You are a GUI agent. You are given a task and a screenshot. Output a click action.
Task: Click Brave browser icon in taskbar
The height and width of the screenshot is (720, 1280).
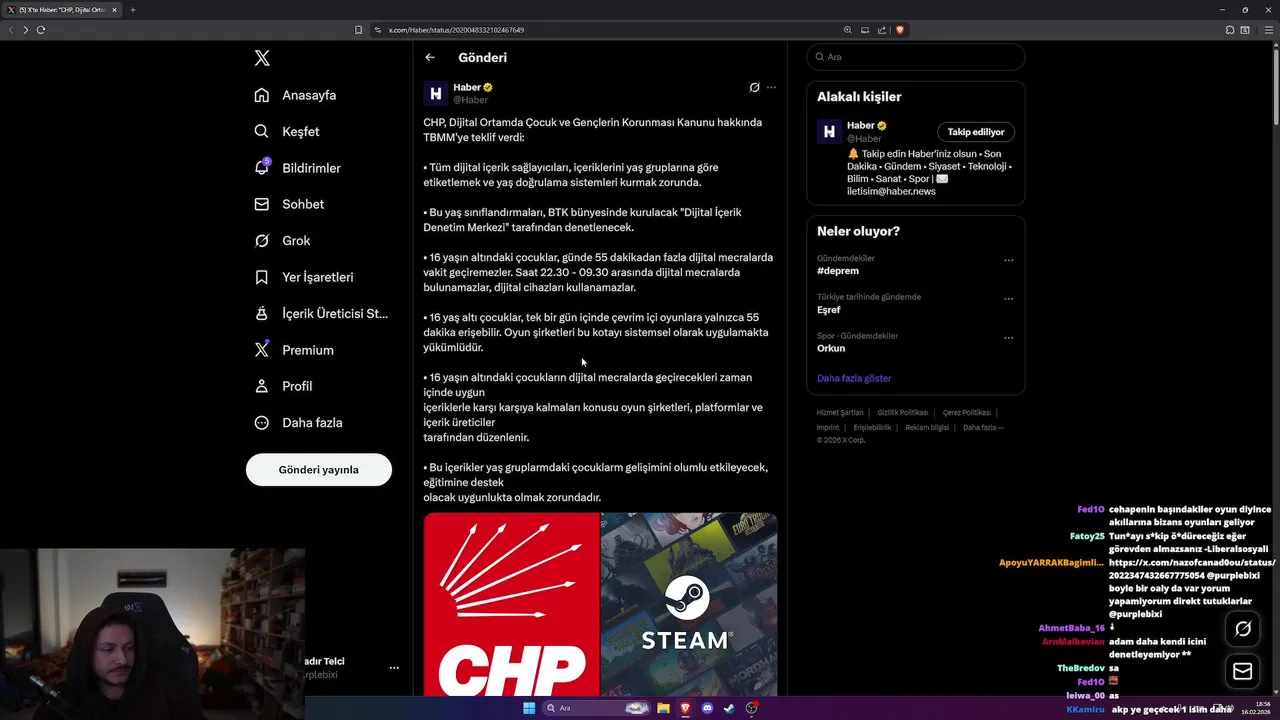[x=686, y=708]
